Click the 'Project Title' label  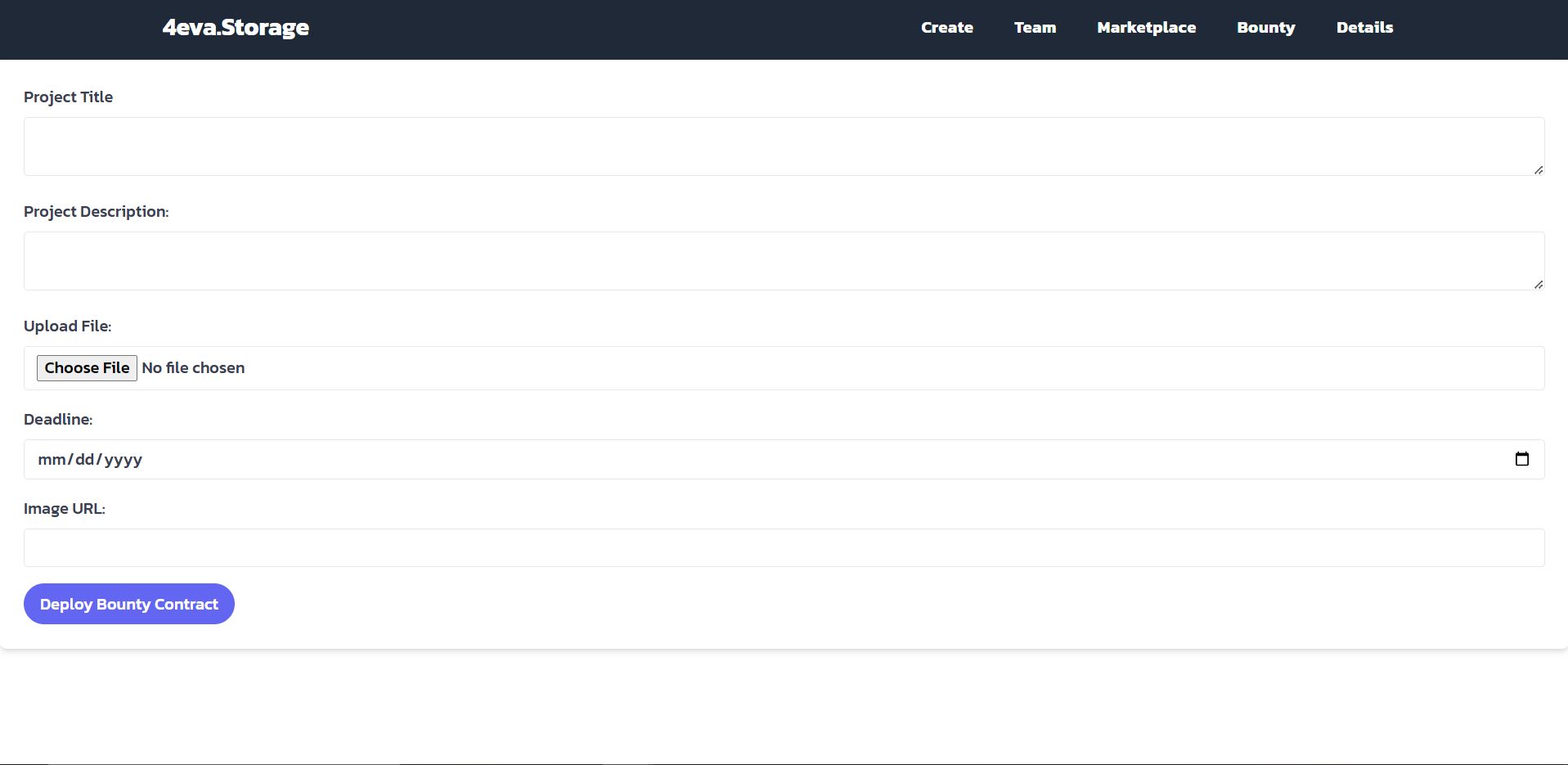tap(69, 97)
